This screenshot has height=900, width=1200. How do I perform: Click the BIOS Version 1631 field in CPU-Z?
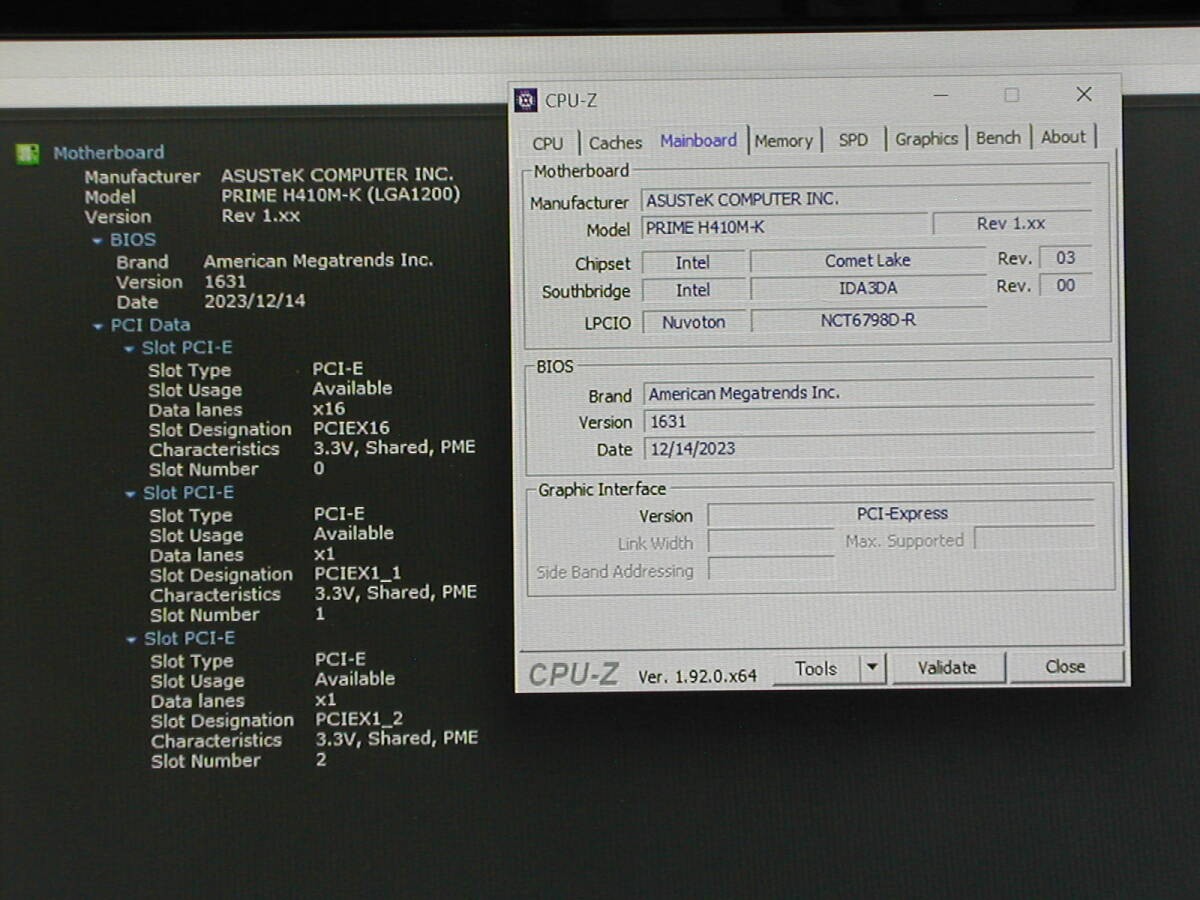tap(868, 422)
